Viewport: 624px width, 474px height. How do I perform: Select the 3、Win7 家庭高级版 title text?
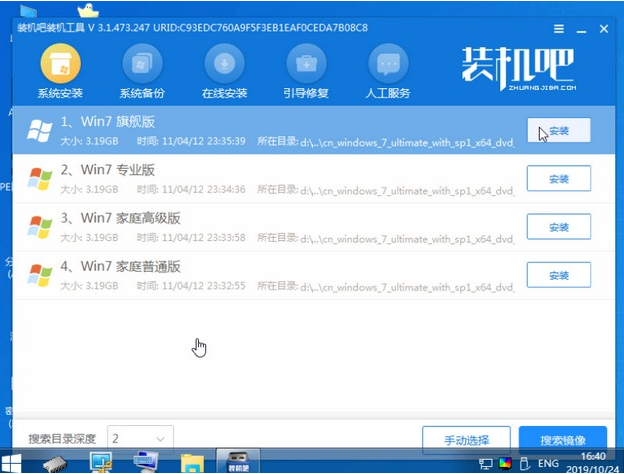coord(120,218)
